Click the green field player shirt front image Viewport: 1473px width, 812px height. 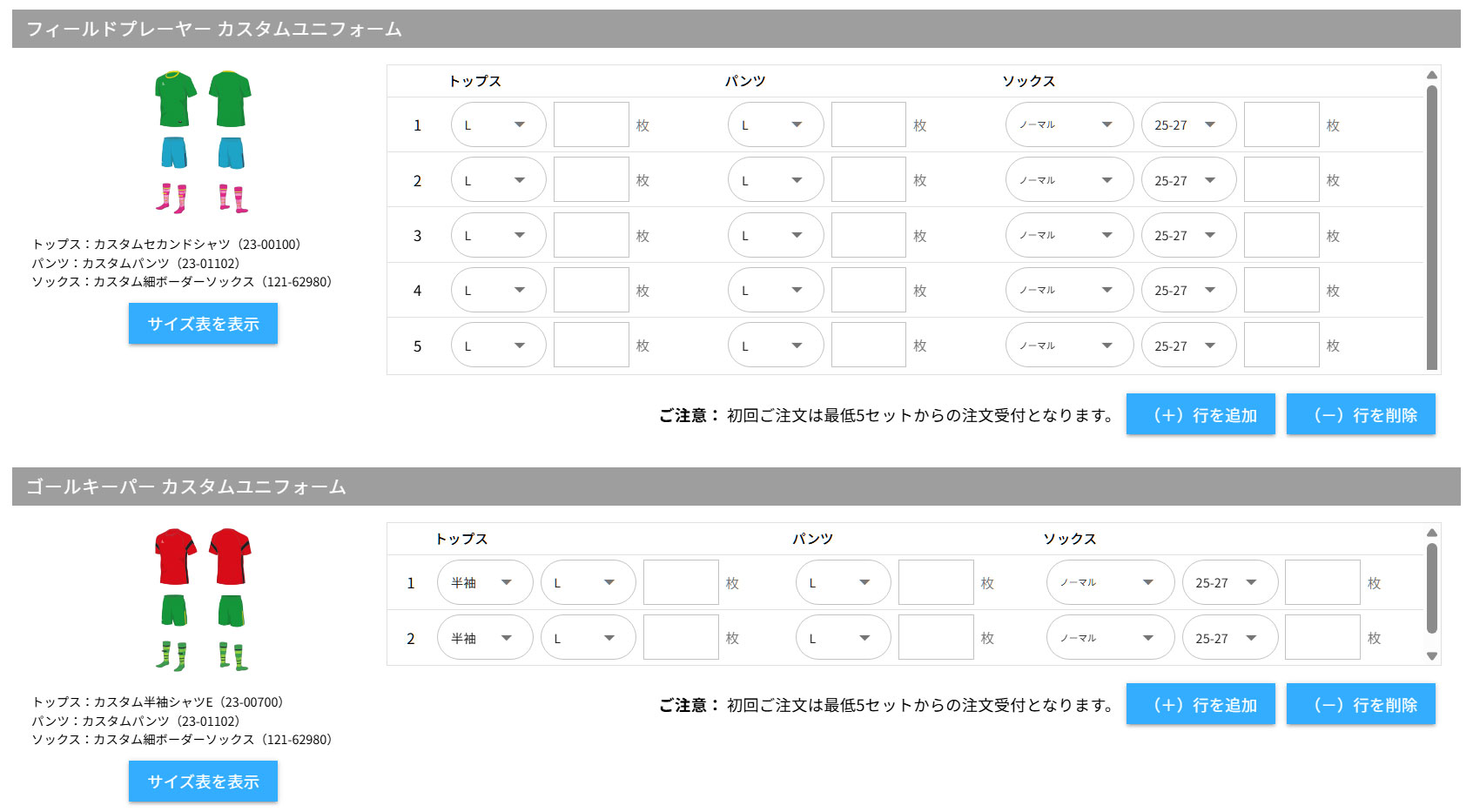click(175, 99)
